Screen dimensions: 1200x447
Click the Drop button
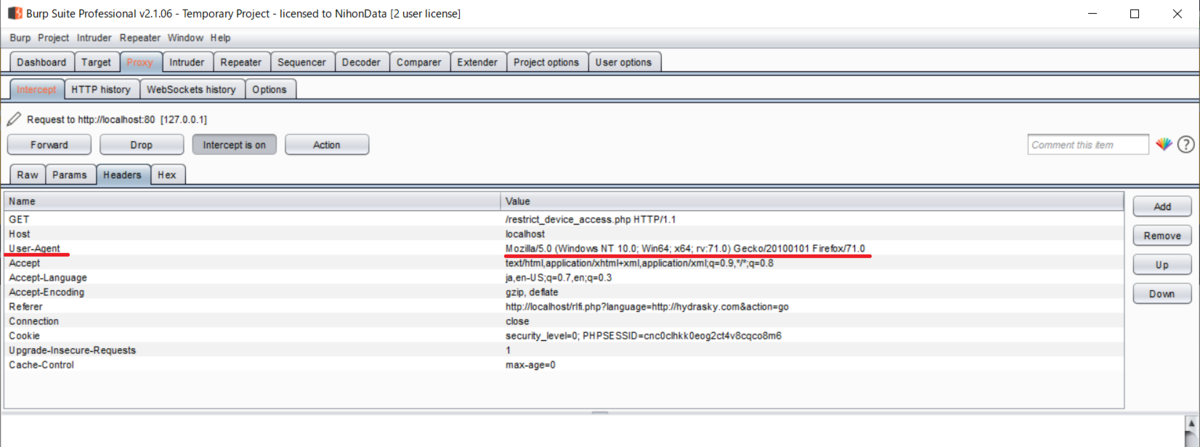point(142,145)
